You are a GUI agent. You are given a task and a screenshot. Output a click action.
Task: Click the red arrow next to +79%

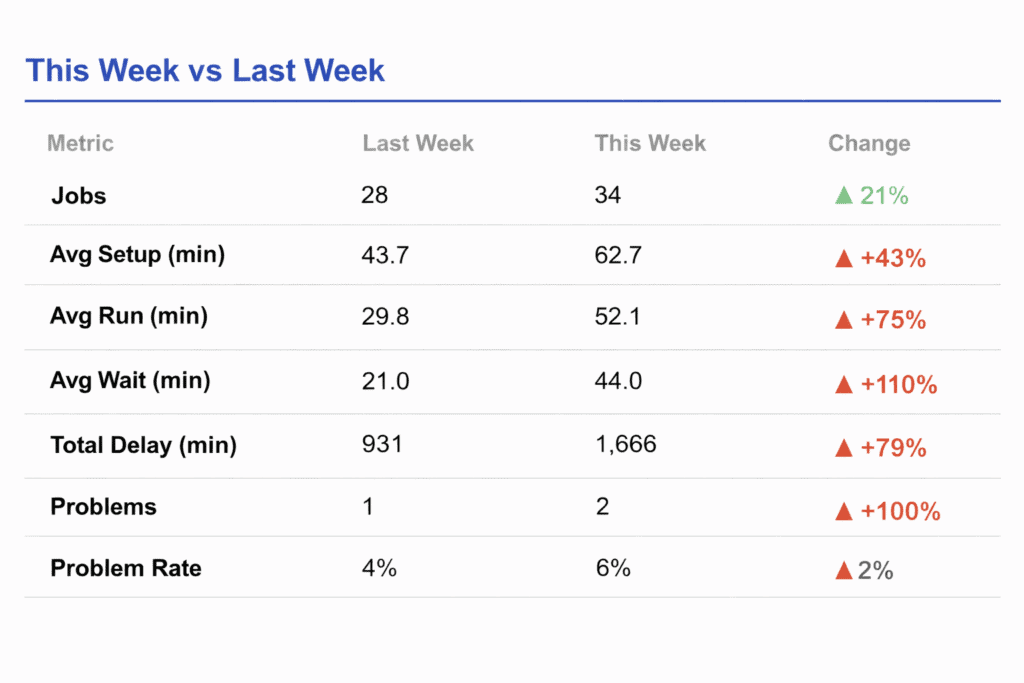coord(844,448)
